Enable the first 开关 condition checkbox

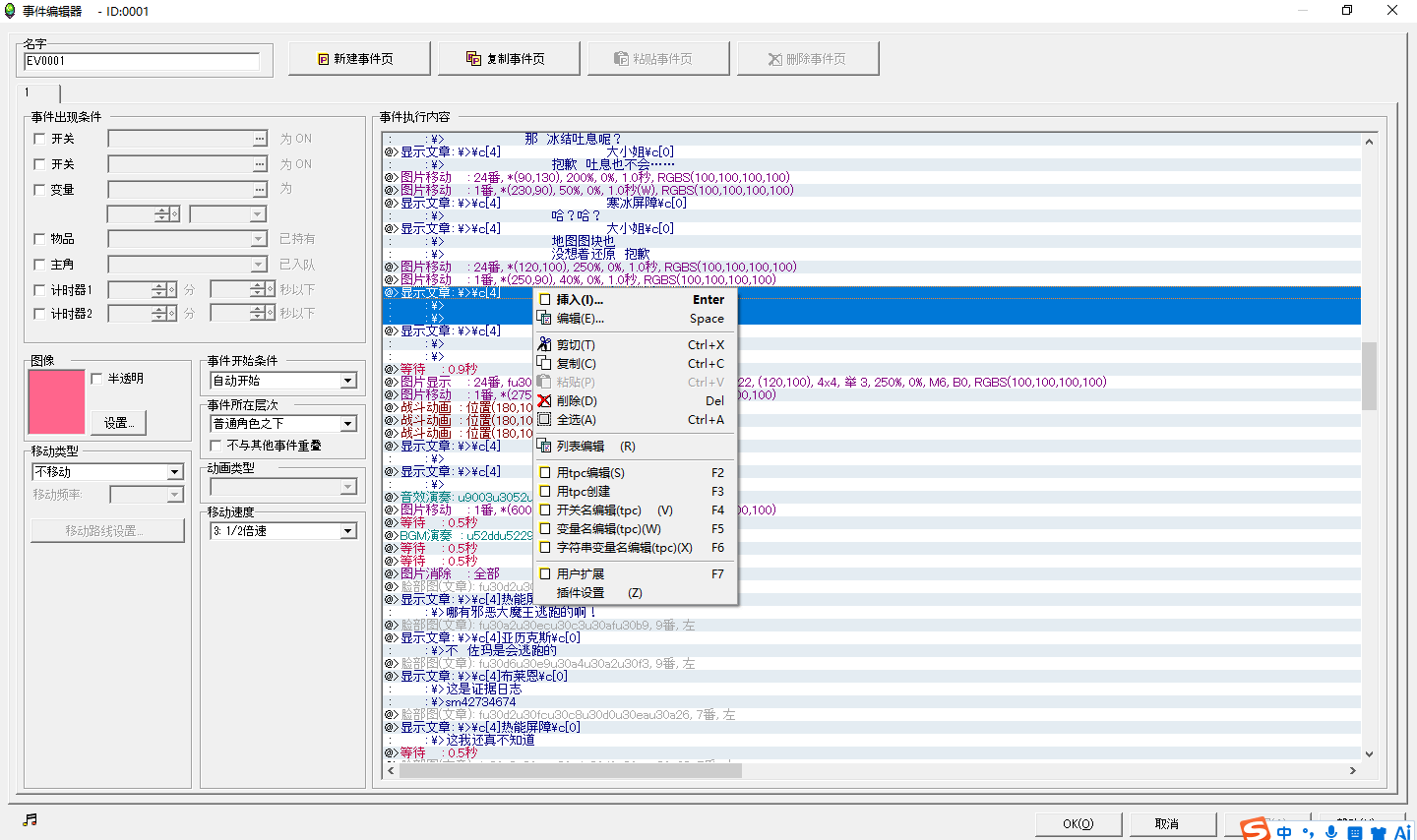click(x=40, y=139)
